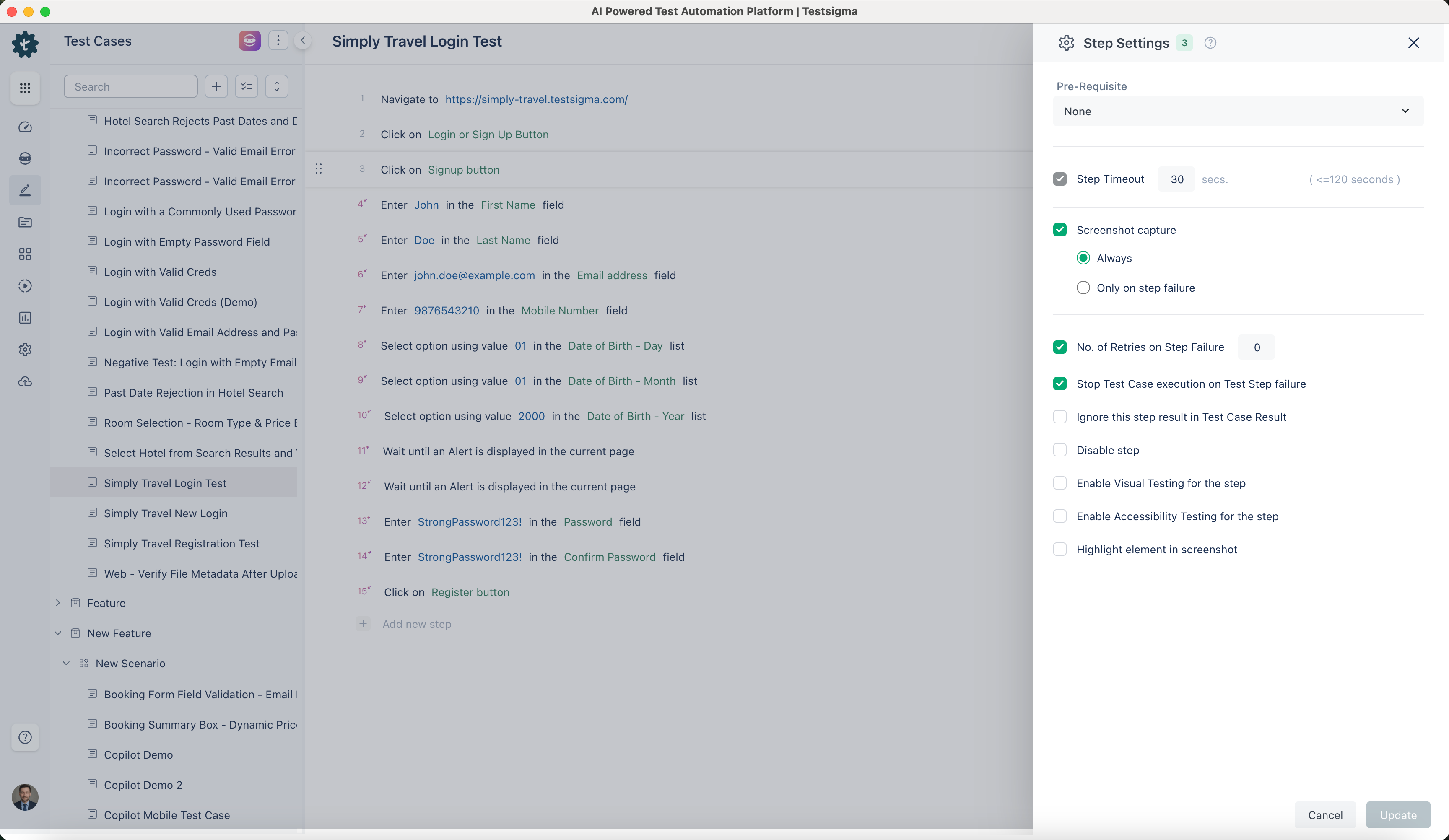
Task: Collapse the New Feature folder
Action: (58, 633)
